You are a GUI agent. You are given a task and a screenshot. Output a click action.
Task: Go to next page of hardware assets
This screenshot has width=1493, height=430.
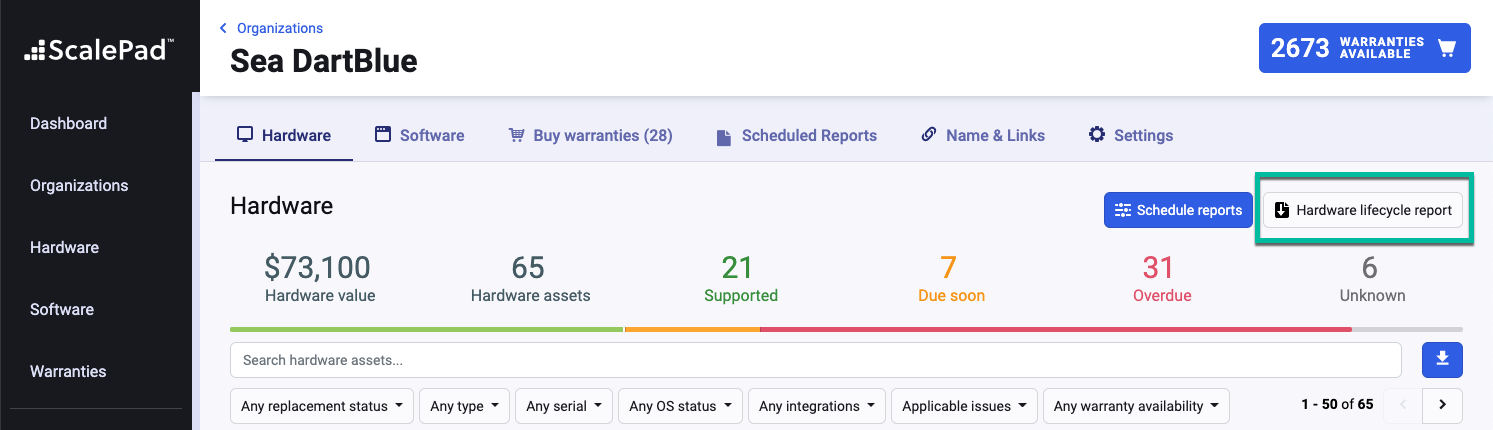[1442, 405]
